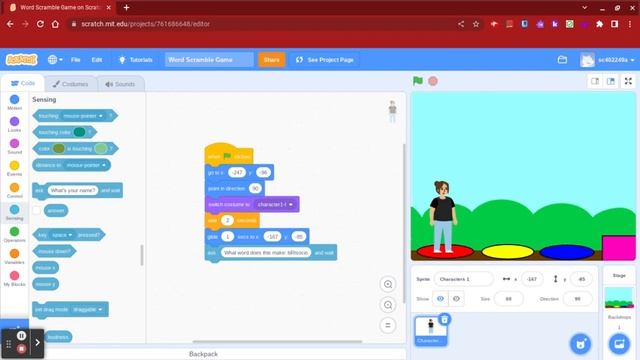Open the File menu
This screenshot has width=640, height=360.
pyautogui.click(x=76, y=60)
